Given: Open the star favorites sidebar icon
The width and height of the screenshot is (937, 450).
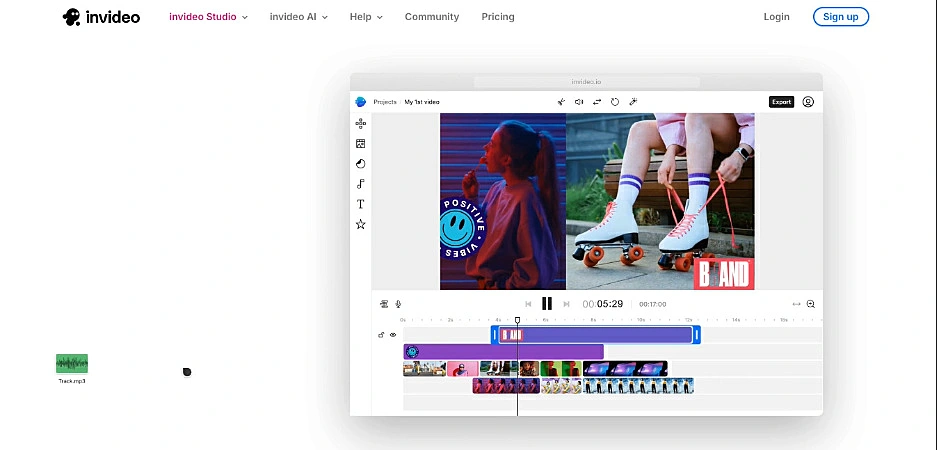Looking at the screenshot, I should (360, 224).
